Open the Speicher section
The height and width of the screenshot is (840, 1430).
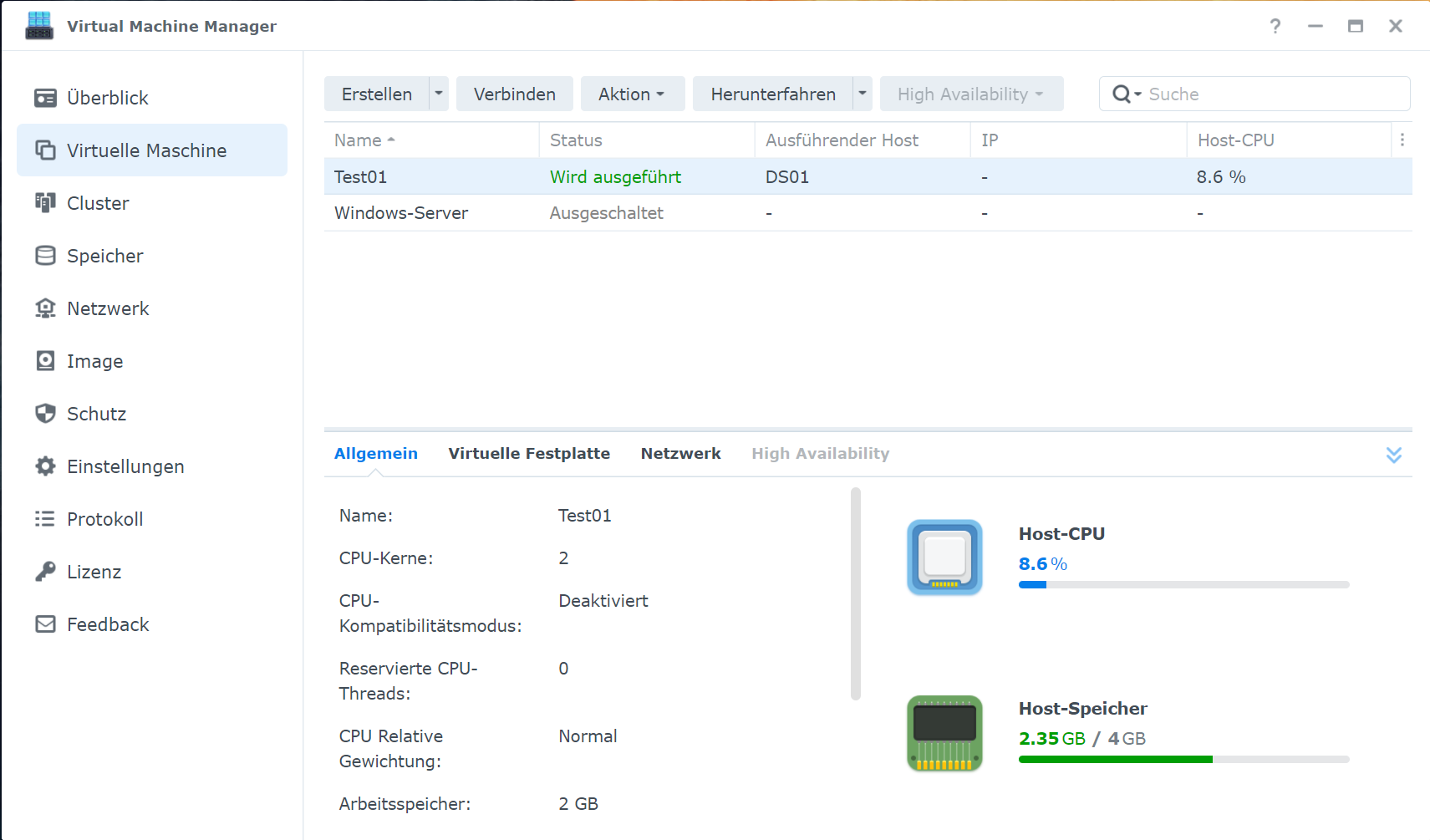tap(105, 256)
